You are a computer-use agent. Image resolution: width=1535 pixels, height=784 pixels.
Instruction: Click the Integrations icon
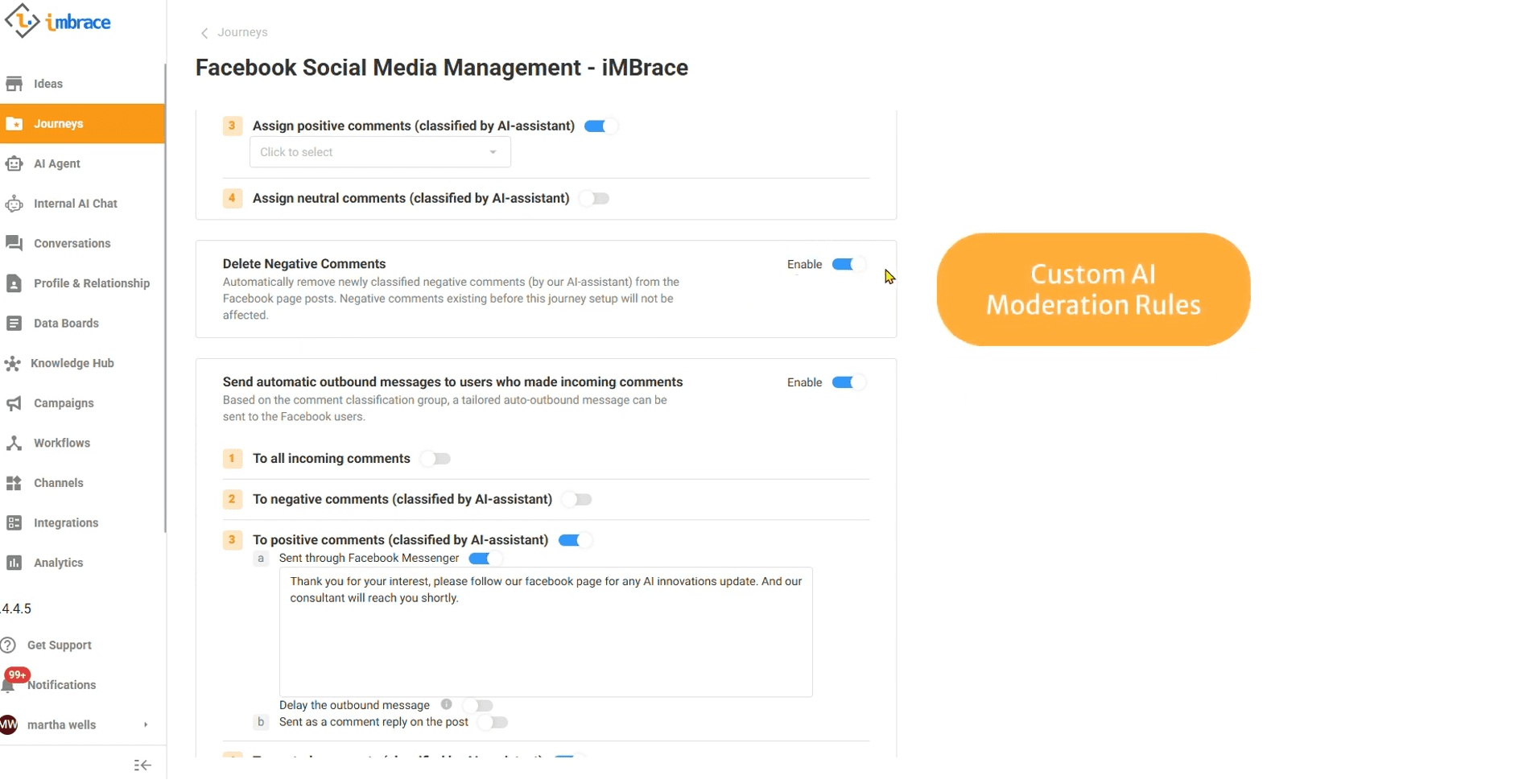(x=14, y=523)
